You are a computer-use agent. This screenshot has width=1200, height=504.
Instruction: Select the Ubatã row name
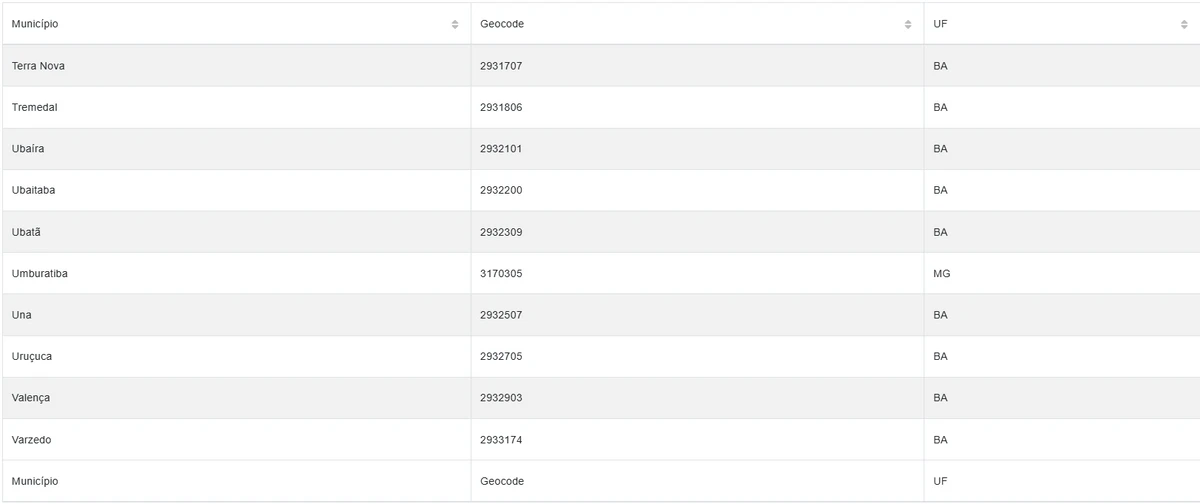tap(27, 232)
